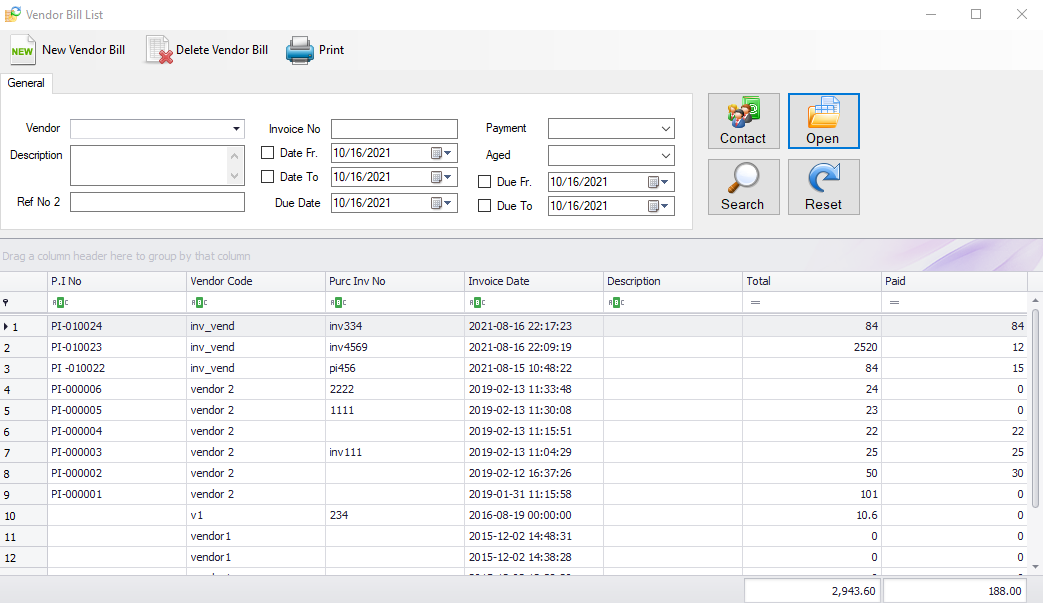Click the PI-000005 cell
Screen dimensions: 1043x603
tap(117, 410)
